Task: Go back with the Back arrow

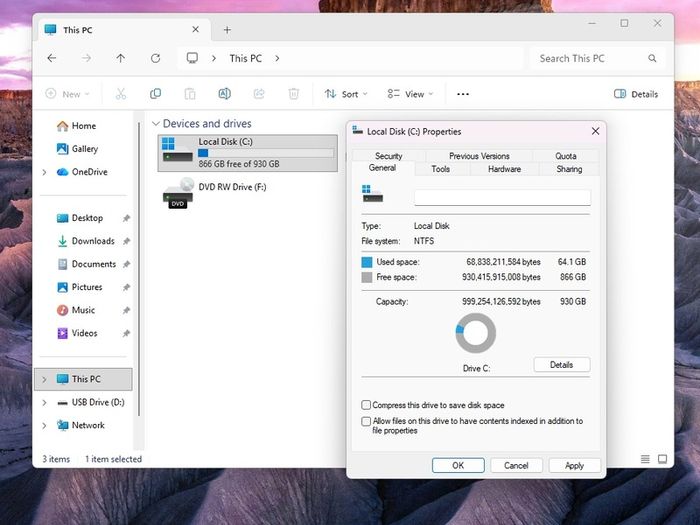Action: (x=52, y=58)
